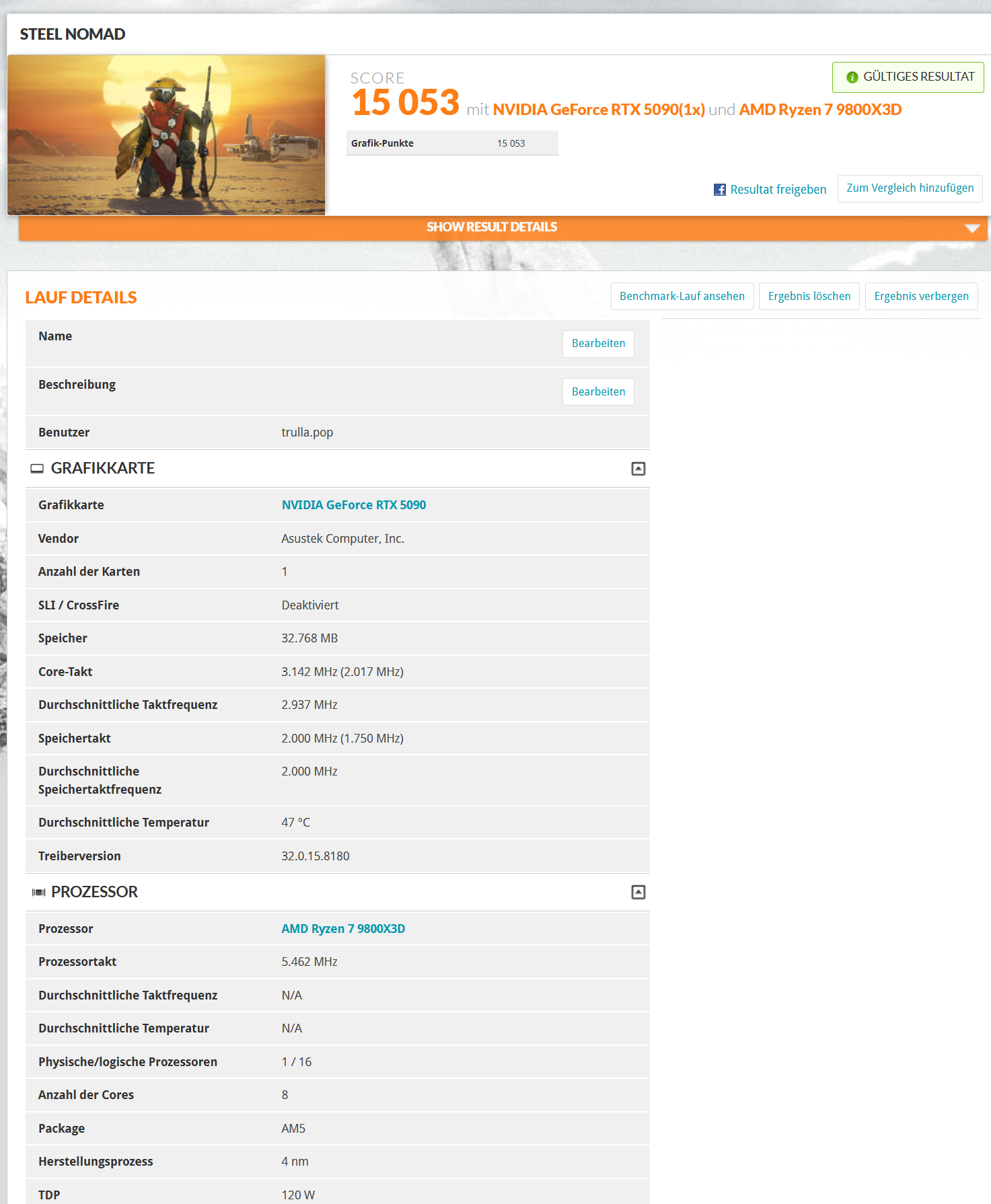Click Ergebnis löschen button
Image resolution: width=991 pixels, height=1204 pixels.
809,297
